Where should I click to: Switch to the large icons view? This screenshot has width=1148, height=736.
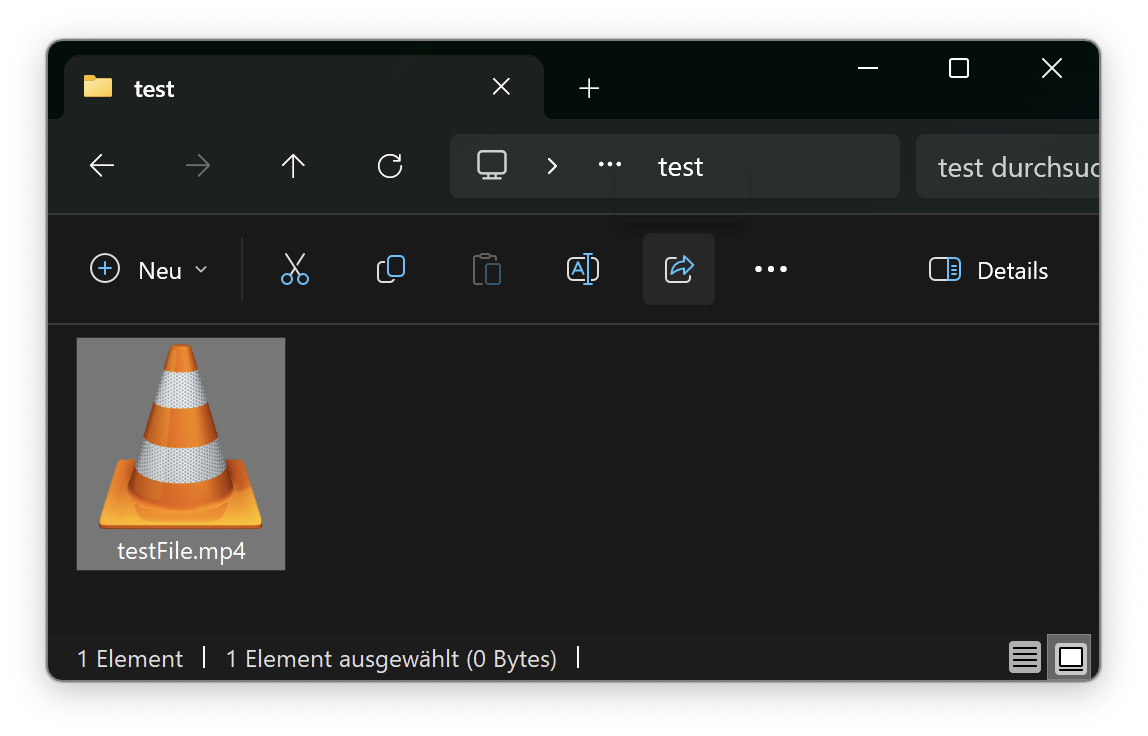tap(1070, 657)
